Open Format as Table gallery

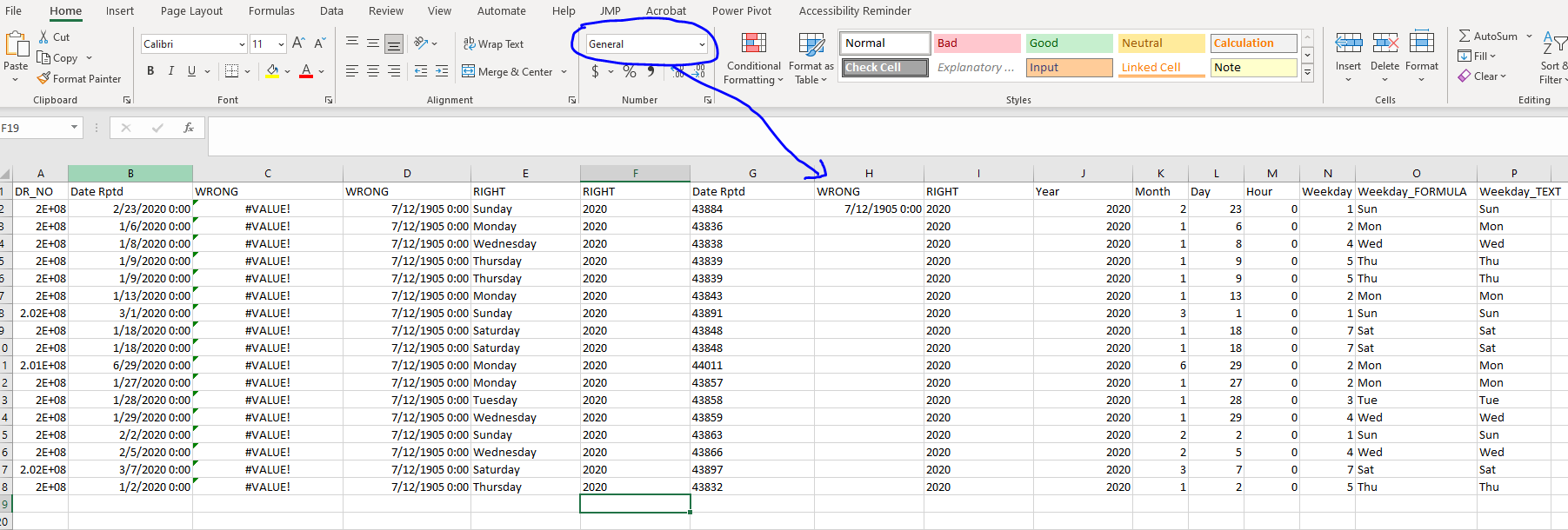811,58
